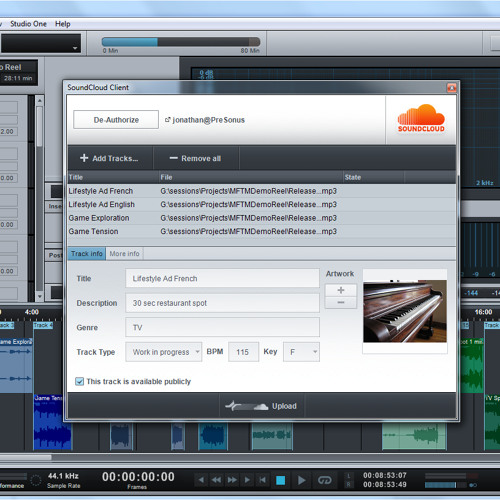Click the Upload button
The image size is (500, 500).
(261, 406)
